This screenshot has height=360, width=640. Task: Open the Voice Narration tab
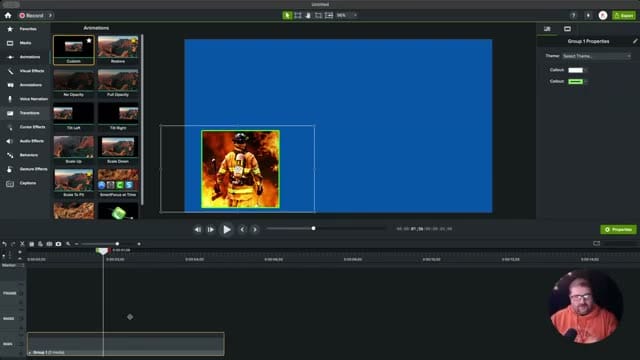(x=25, y=99)
